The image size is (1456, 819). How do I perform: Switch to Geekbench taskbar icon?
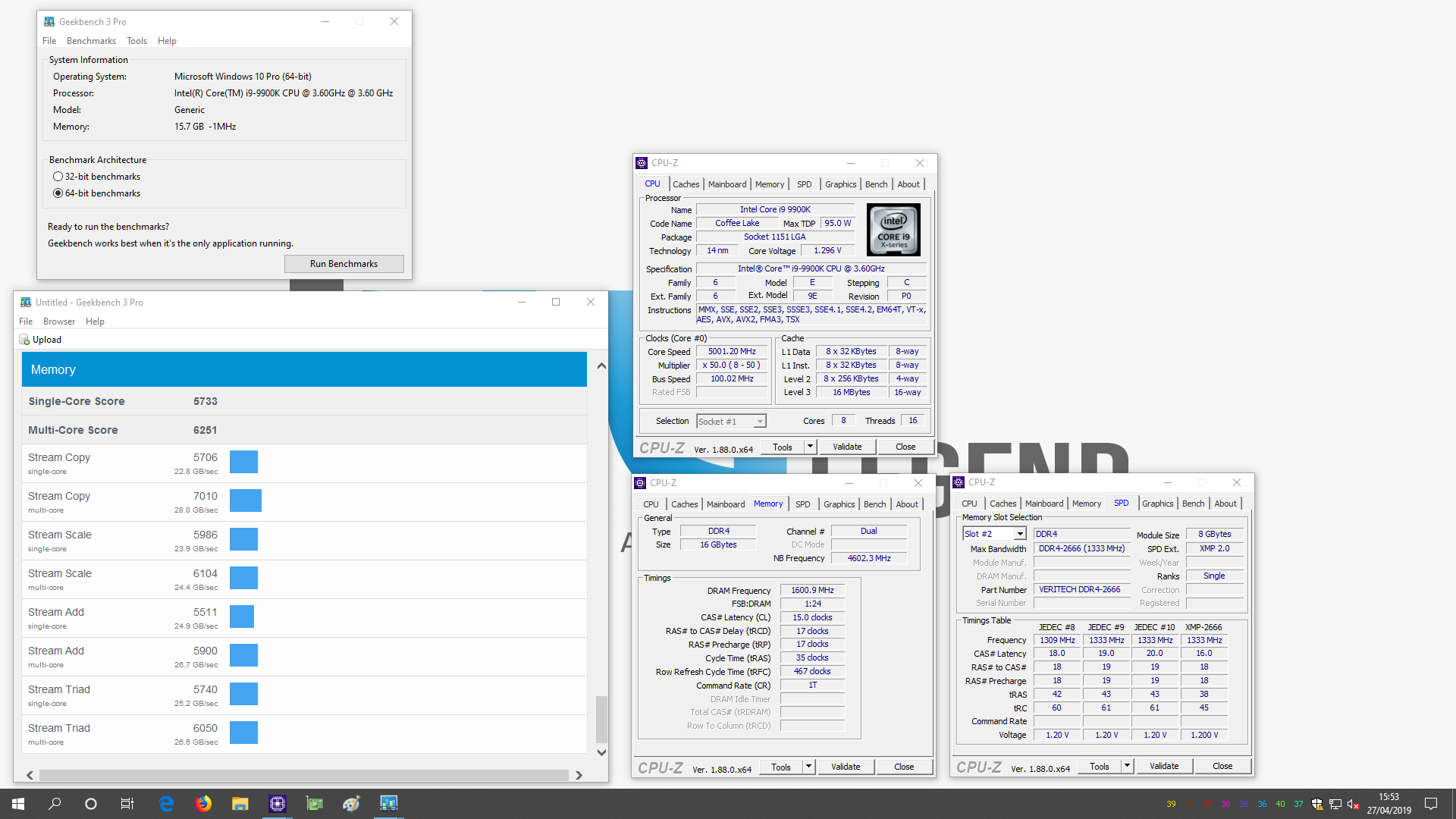(388, 804)
